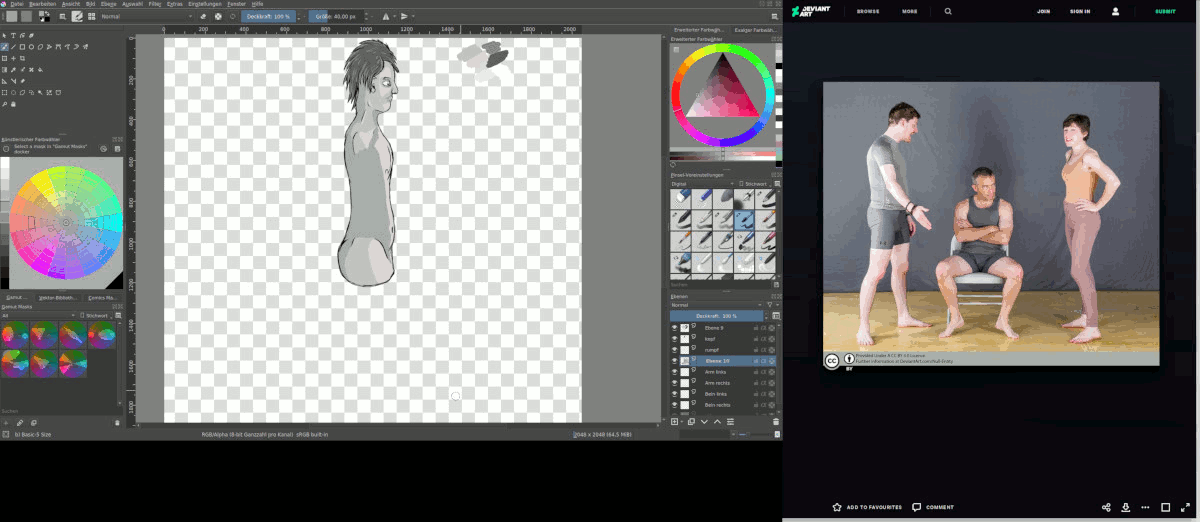The image size is (1200, 522).
Task: Select the Freehand Brush tool
Action: click(x=4, y=47)
